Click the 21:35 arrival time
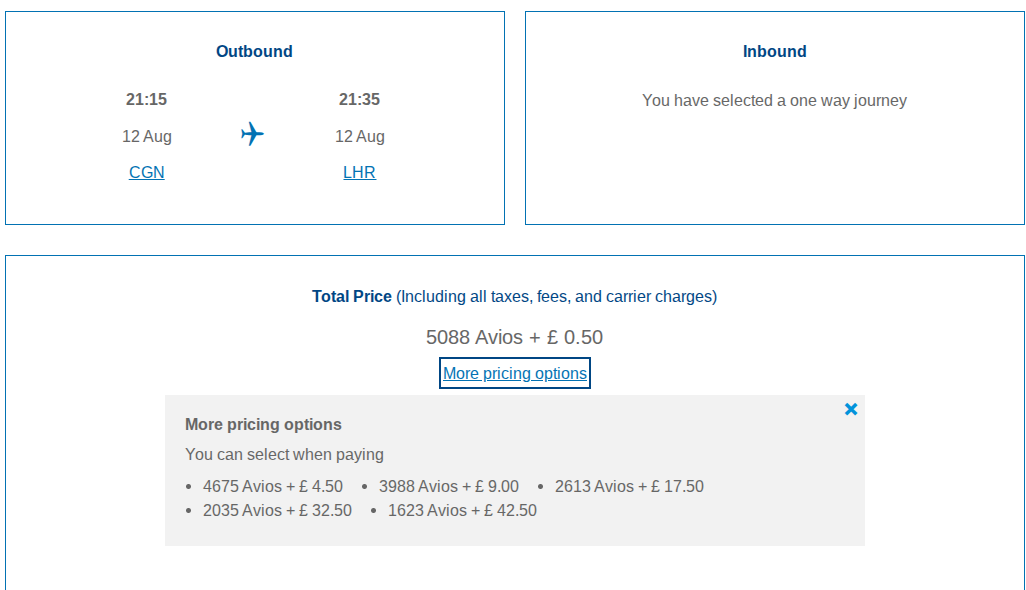 [359, 99]
